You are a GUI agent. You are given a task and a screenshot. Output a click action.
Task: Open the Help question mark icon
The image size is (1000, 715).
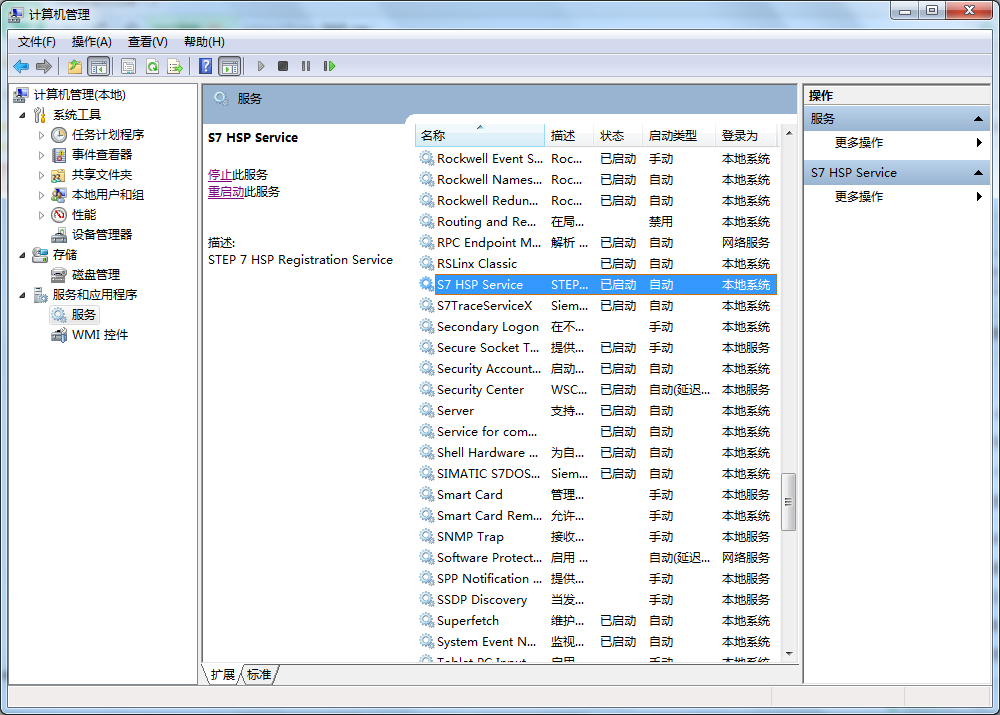click(205, 66)
